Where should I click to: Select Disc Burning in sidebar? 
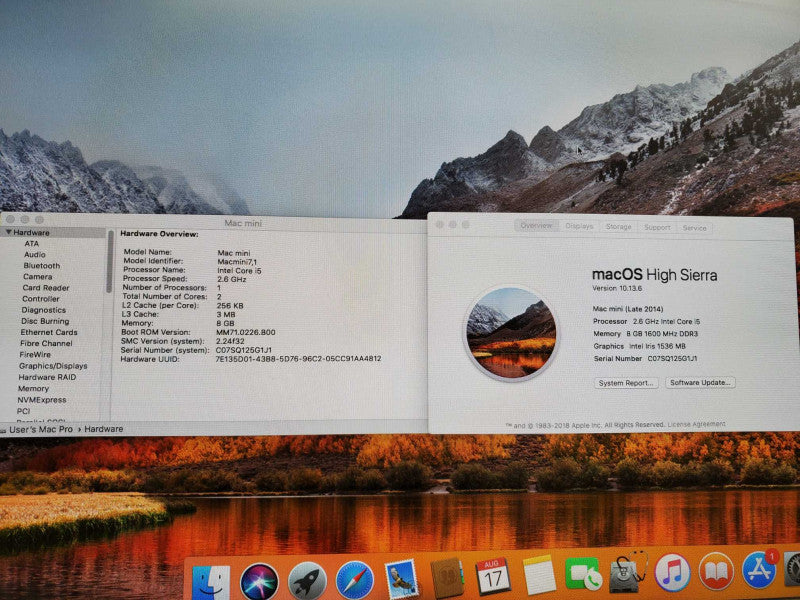45,321
